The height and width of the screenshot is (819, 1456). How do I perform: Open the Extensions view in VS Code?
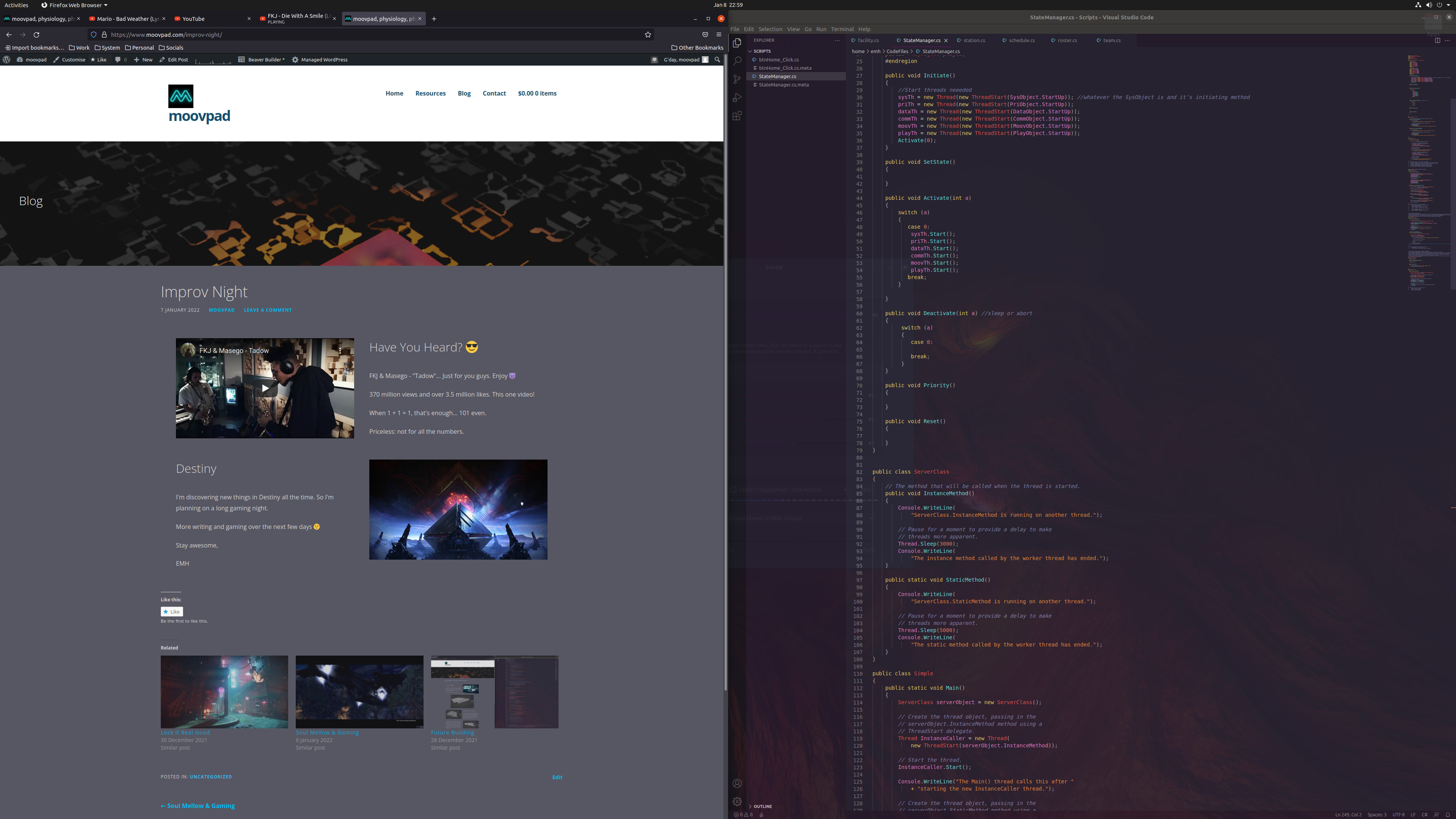tap(737, 116)
